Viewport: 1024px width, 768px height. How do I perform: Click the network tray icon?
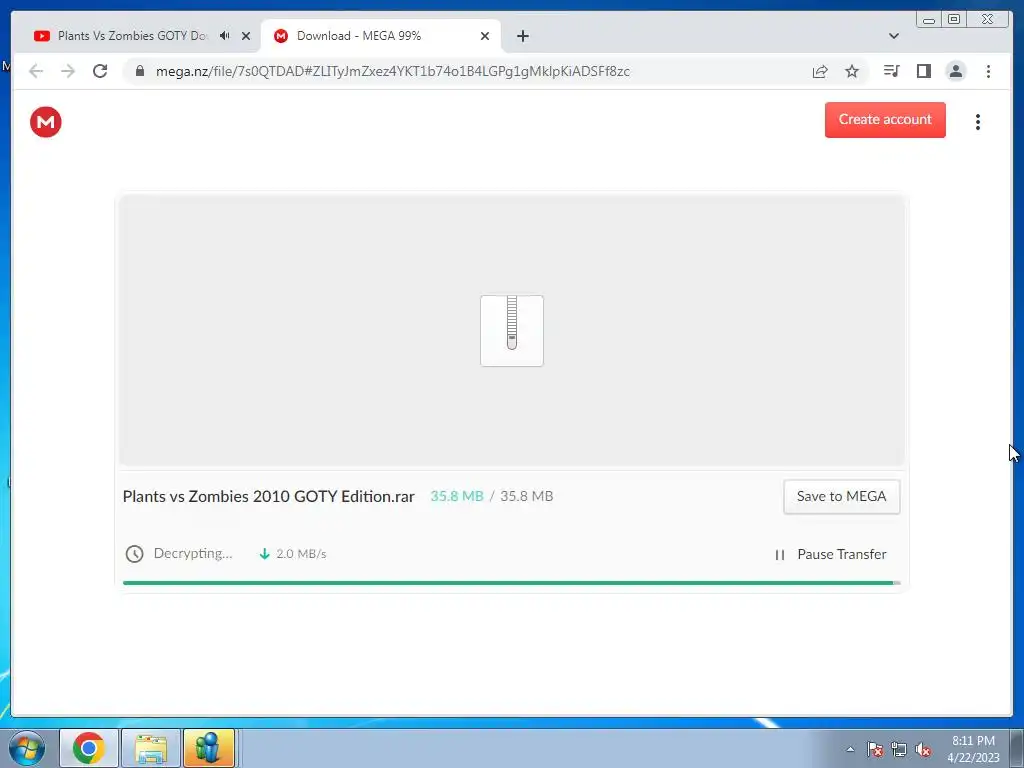click(899, 750)
